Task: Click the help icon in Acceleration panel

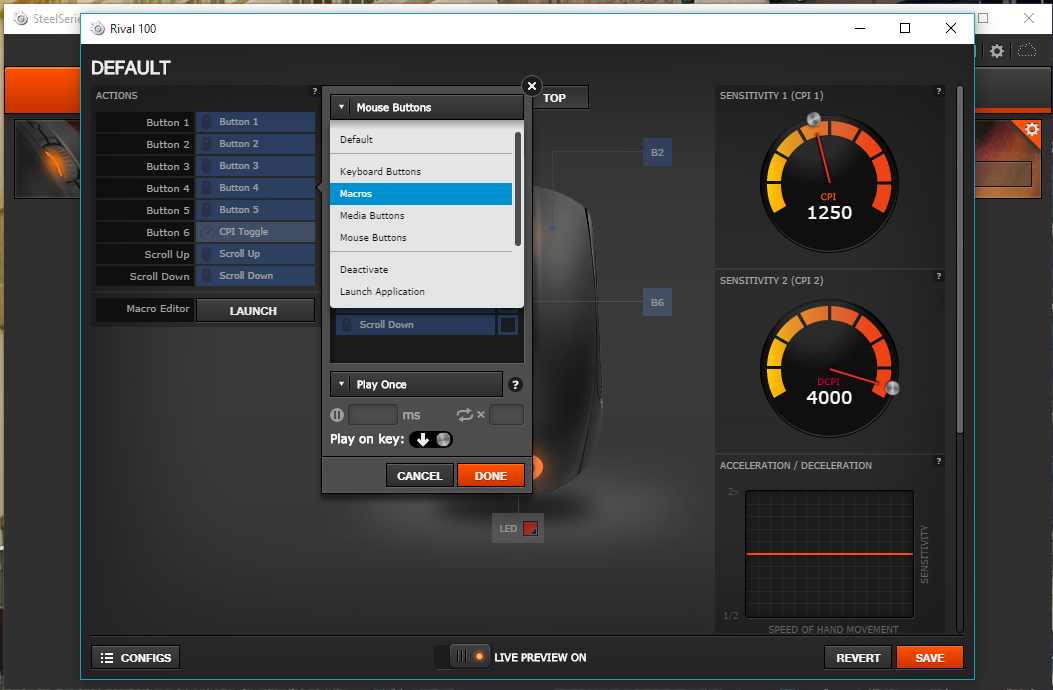Action: [938, 462]
